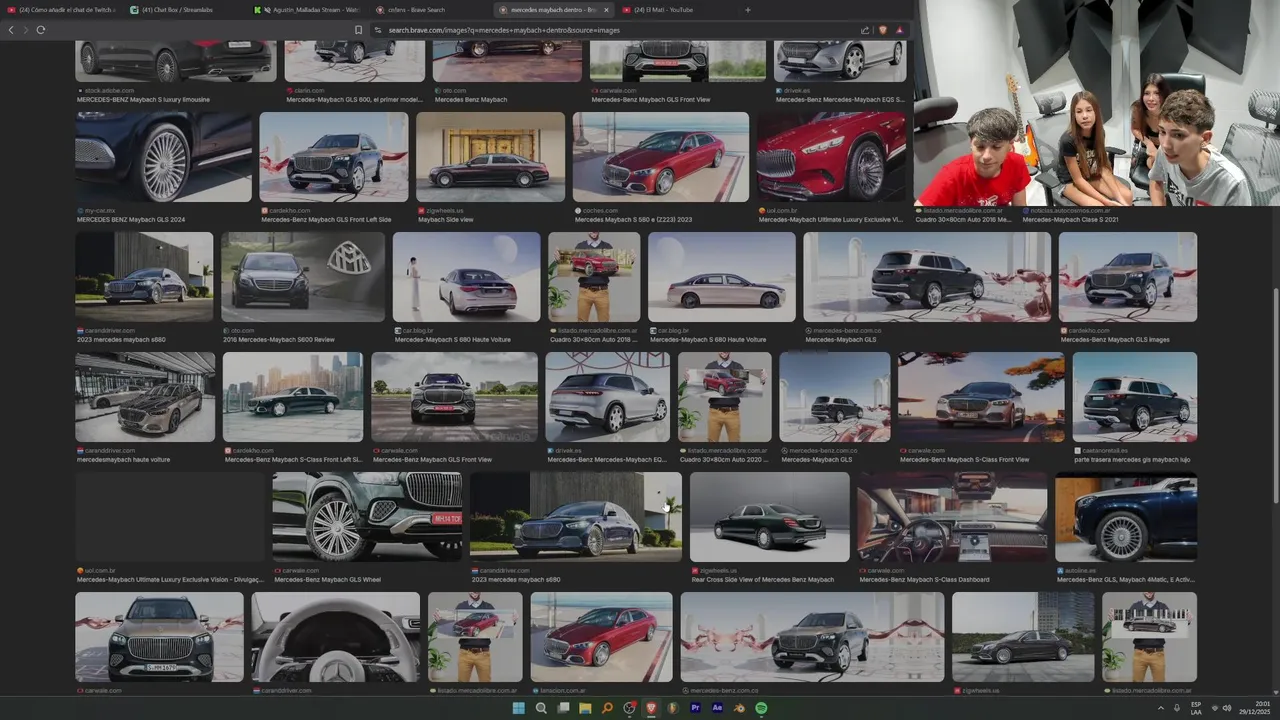Open the Mercedes-Benz GLS Maybach 4Matic blue image
Image resolution: width=1280 pixels, height=720 pixels.
tap(1126, 517)
